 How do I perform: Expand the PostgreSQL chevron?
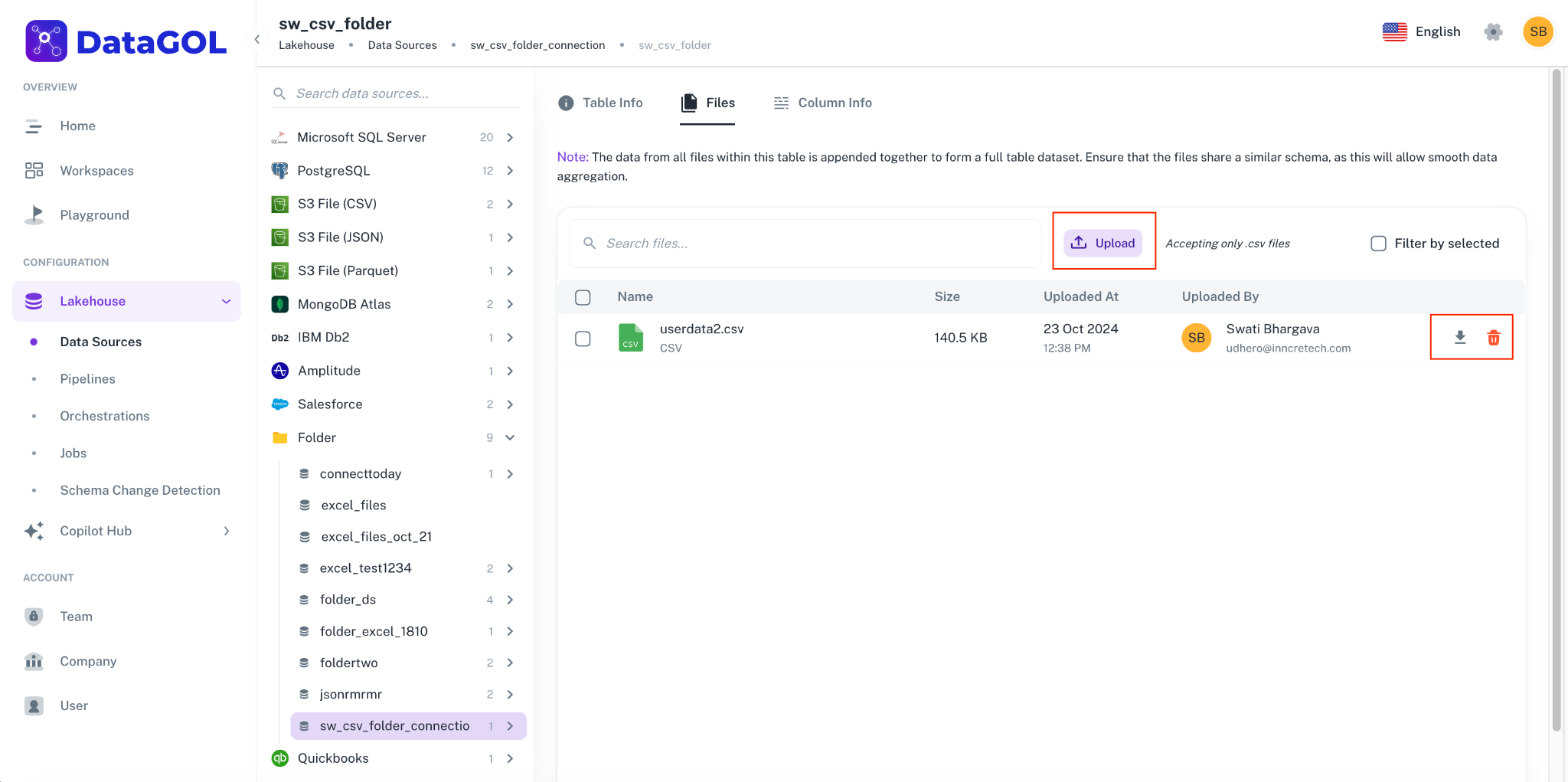(x=510, y=171)
